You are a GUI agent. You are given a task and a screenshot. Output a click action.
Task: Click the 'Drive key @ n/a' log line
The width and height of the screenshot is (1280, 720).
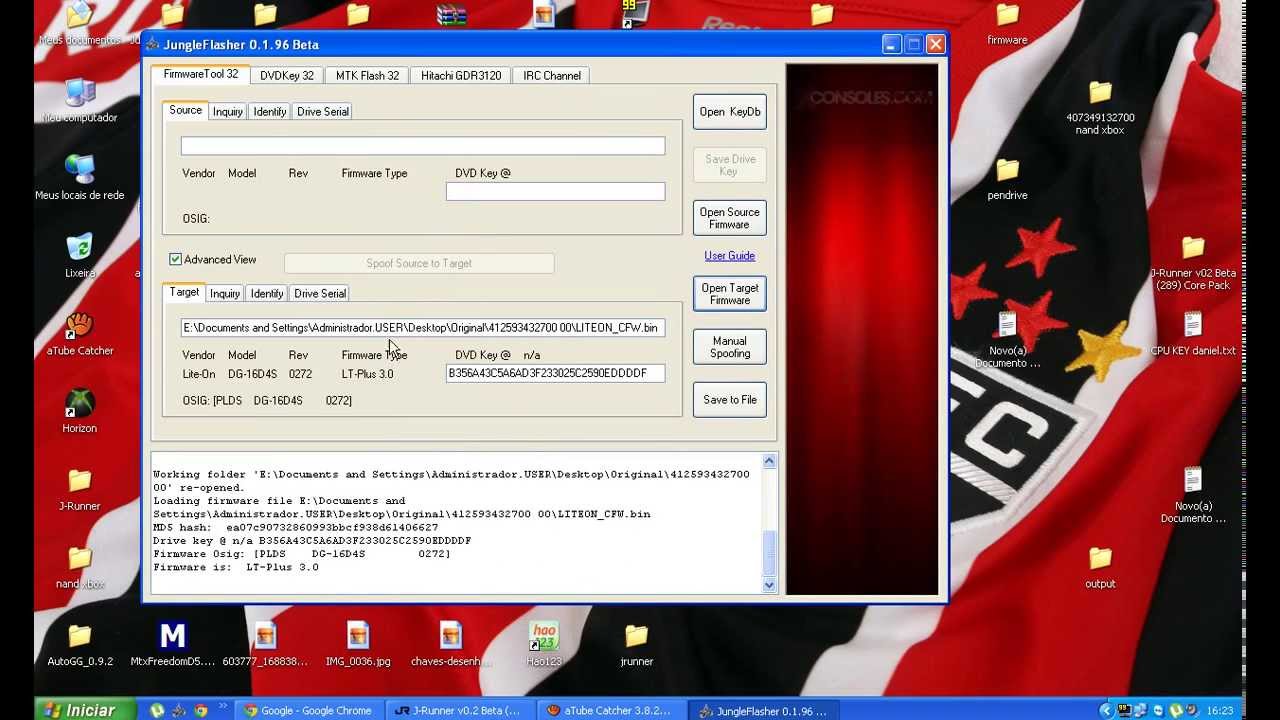coord(312,540)
